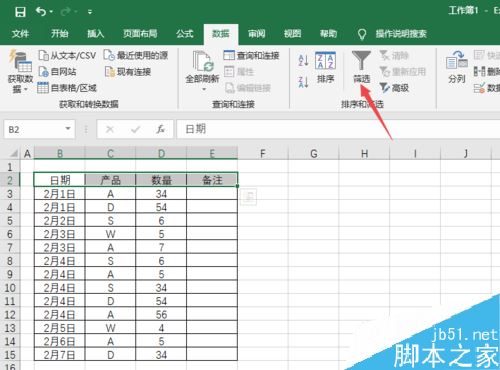This screenshot has width=500, height=370.
Task: Click the confirm checkmark in formula bar
Action: point(135,129)
